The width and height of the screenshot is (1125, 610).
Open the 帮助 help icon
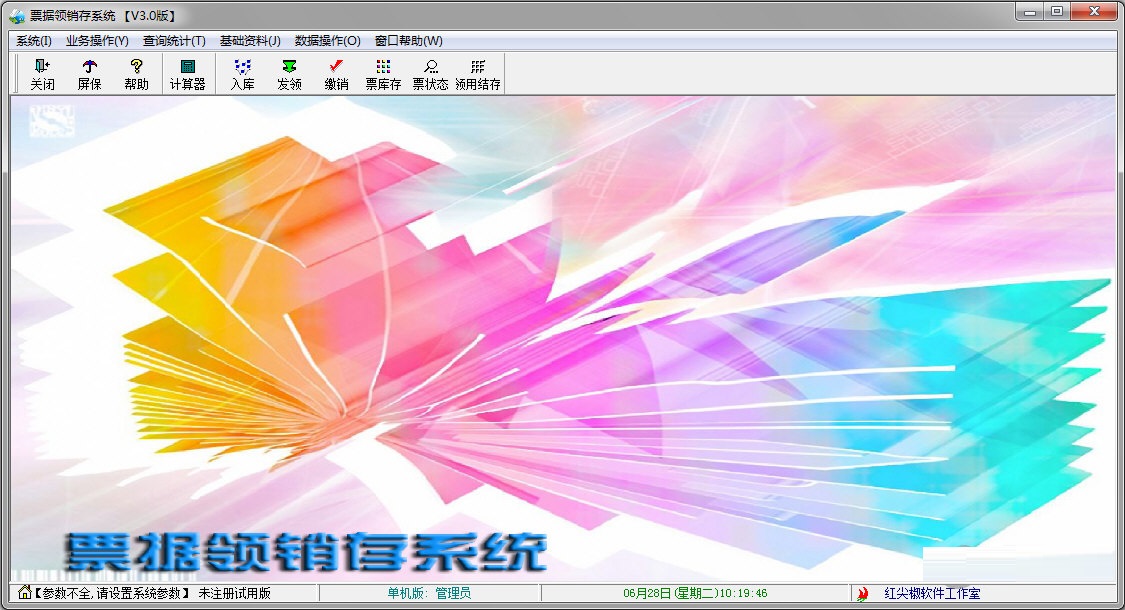tap(136, 72)
